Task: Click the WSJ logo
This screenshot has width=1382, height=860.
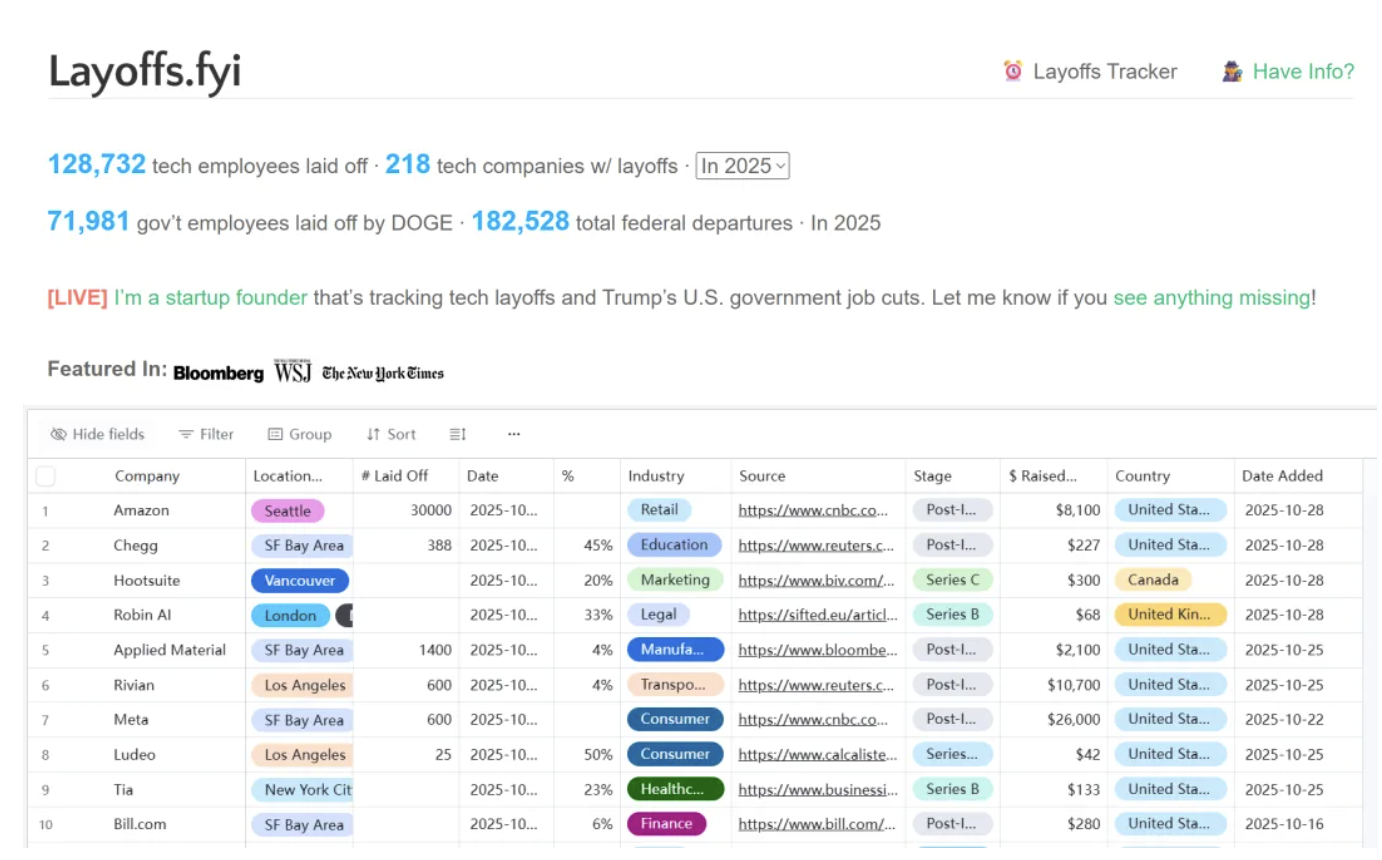Action: click(x=293, y=372)
